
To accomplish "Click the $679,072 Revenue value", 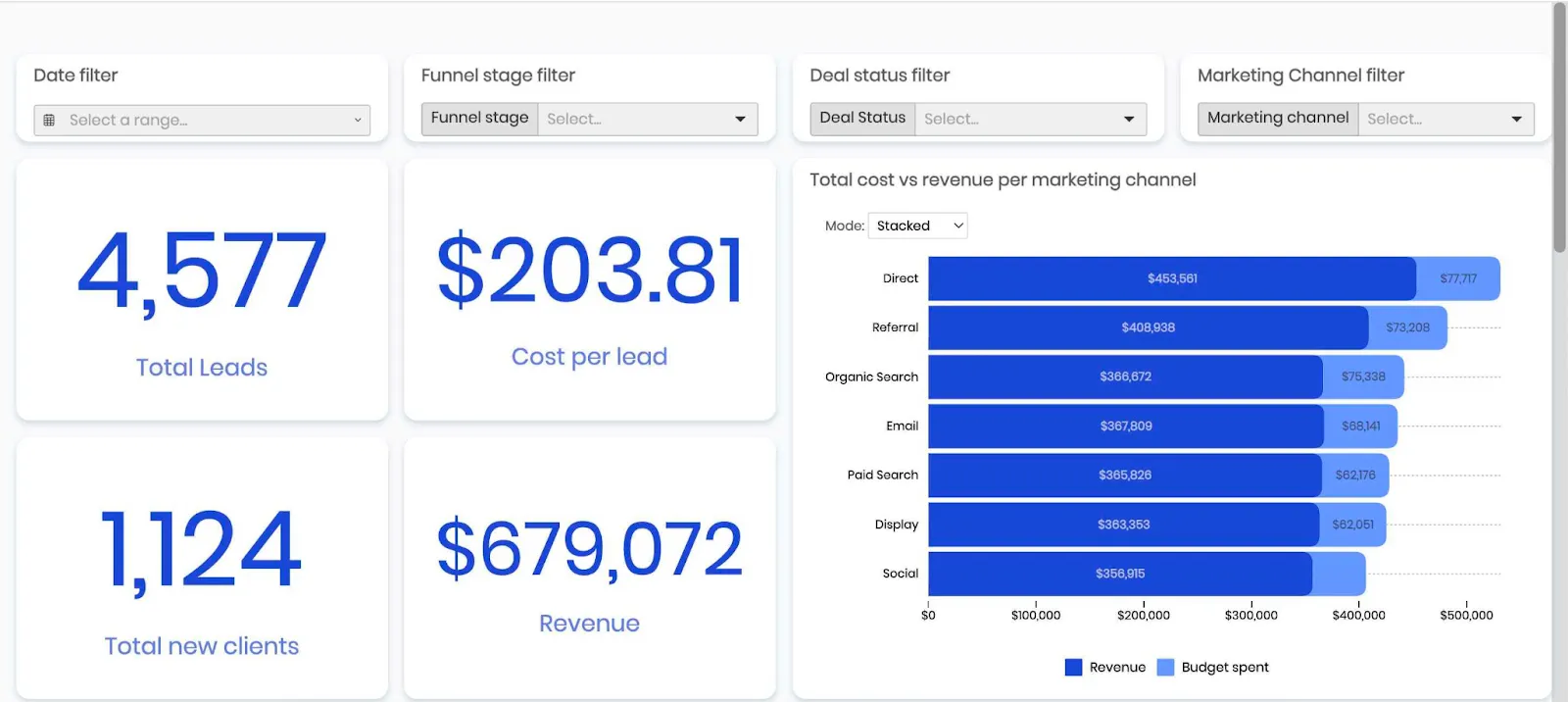I will [590, 549].
